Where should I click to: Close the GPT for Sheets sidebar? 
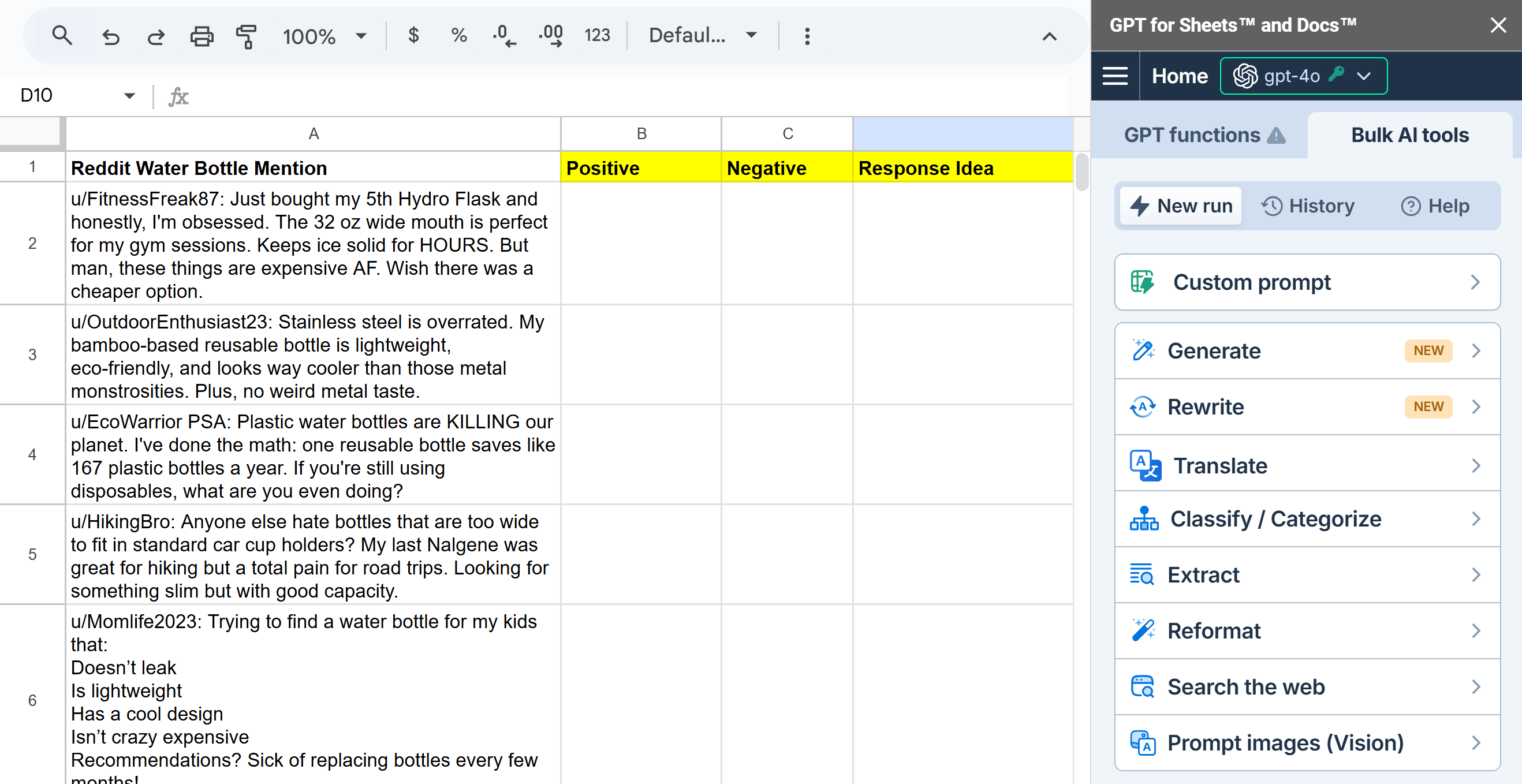(x=1498, y=25)
